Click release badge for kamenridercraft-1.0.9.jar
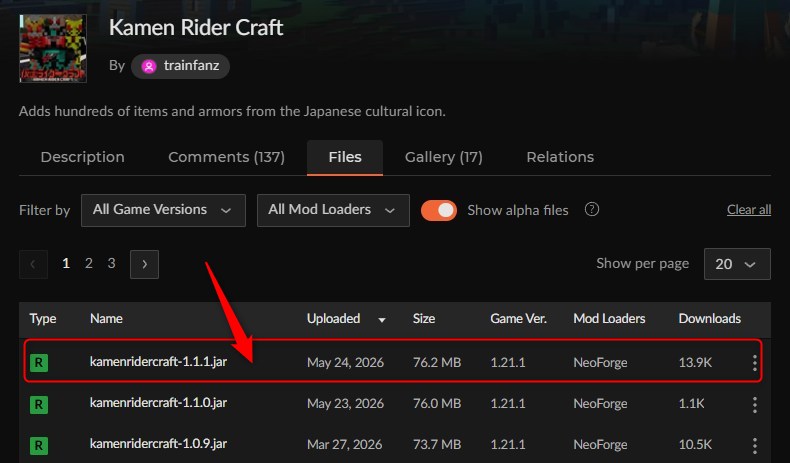Screen dimensions: 790x463 tap(39, 445)
